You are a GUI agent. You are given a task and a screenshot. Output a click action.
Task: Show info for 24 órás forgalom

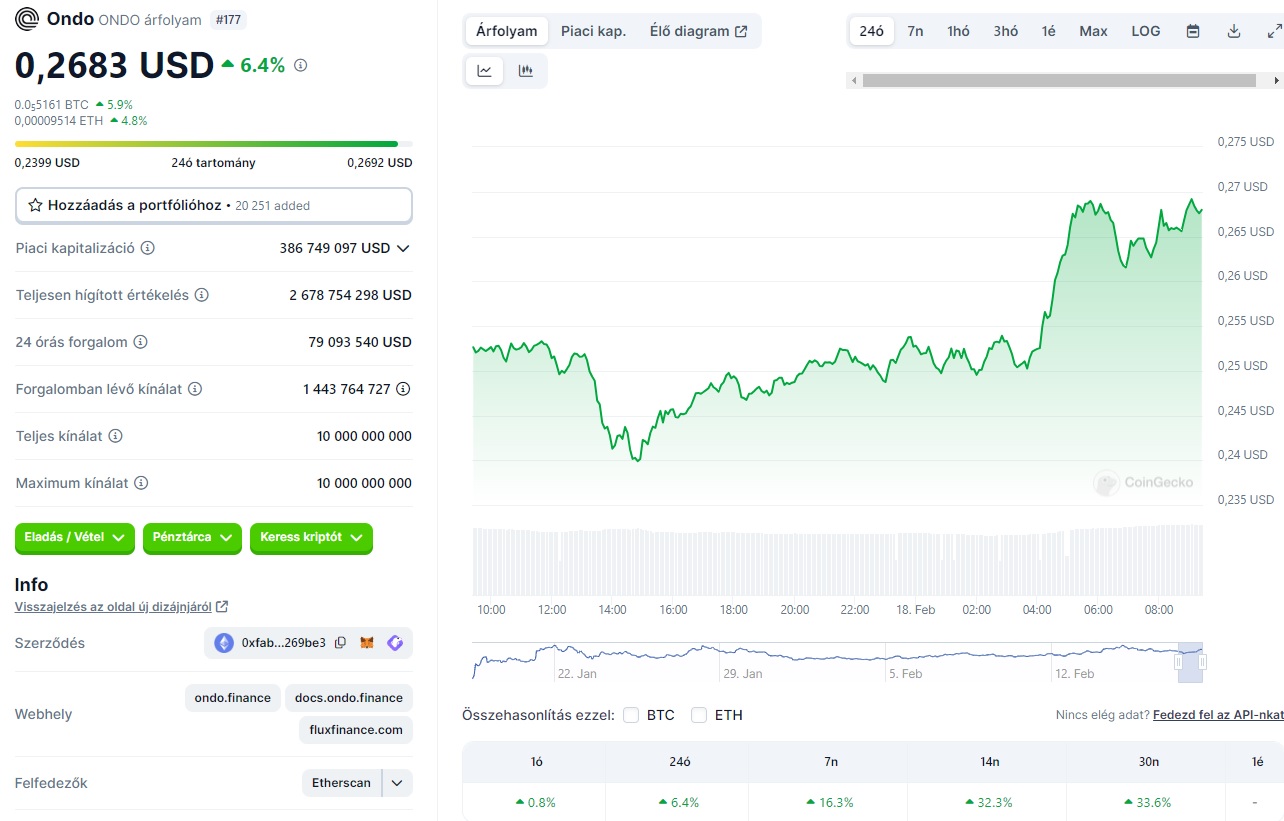[140, 342]
